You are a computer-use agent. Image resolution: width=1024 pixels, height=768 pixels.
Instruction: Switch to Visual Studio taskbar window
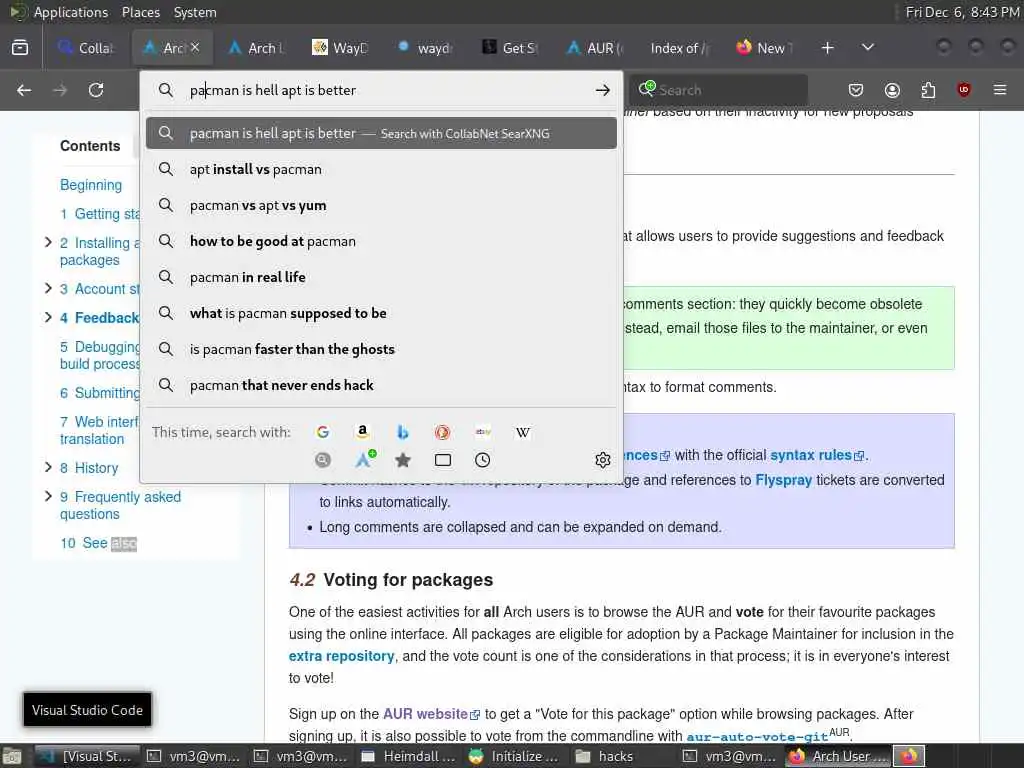(x=87, y=756)
